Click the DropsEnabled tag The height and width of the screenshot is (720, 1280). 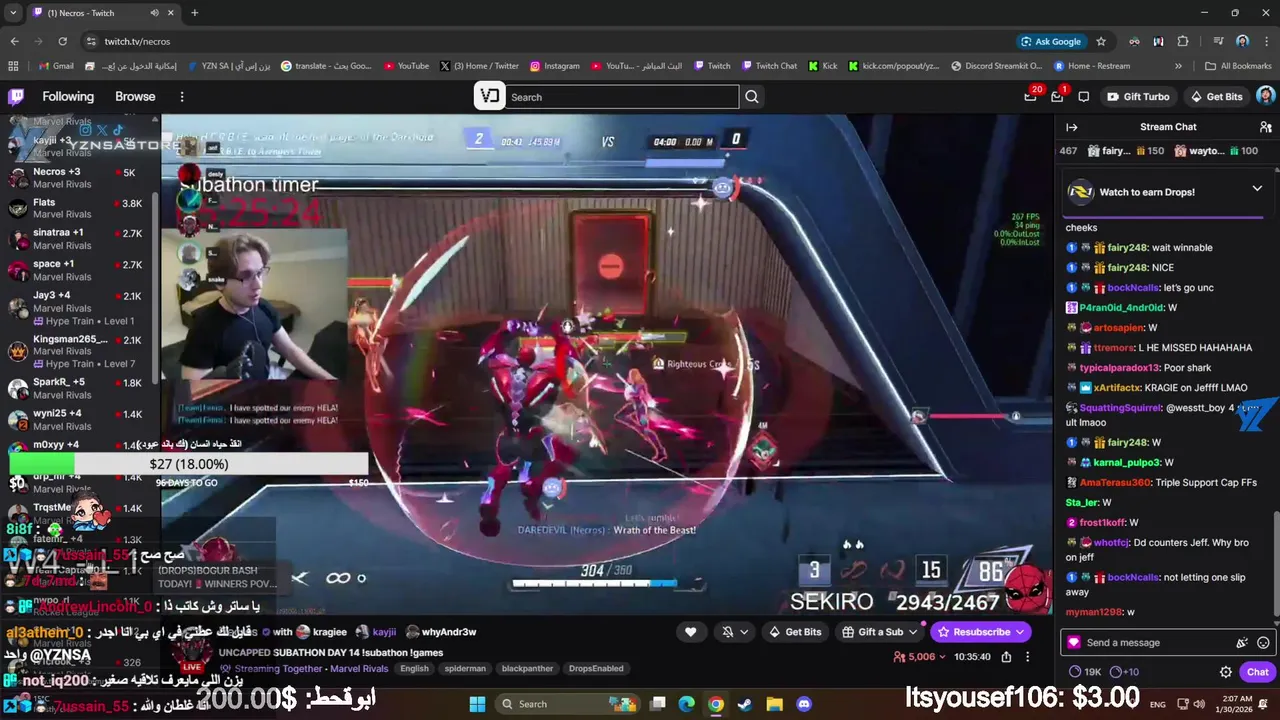(596, 669)
